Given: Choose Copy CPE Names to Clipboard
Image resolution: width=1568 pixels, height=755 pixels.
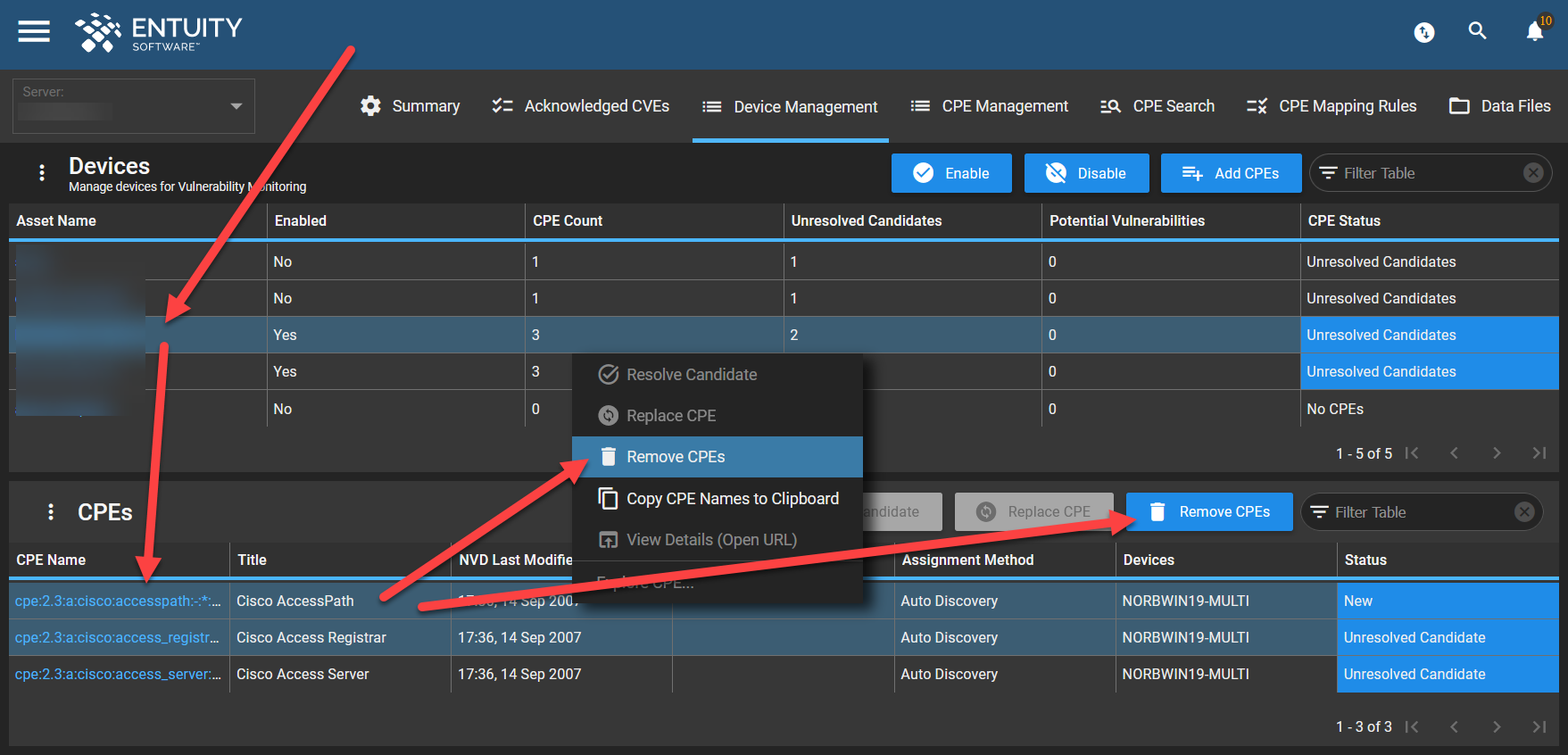Looking at the screenshot, I should (x=718, y=498).
